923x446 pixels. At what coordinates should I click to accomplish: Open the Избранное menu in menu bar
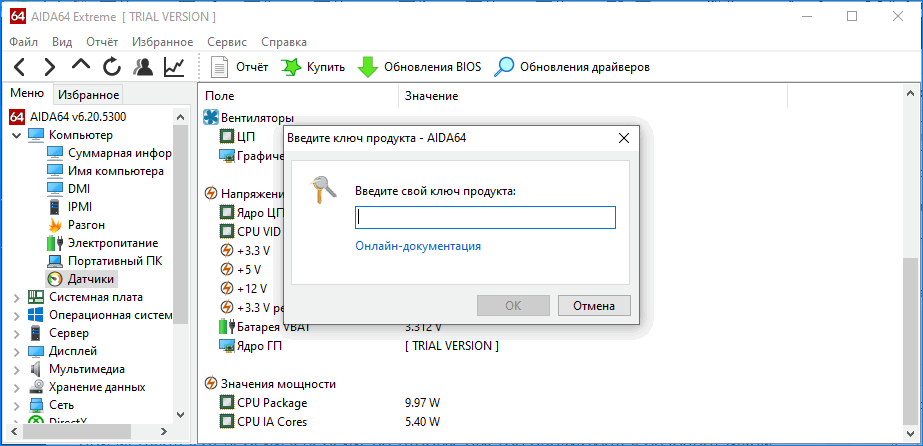click(x=162, y=42)
